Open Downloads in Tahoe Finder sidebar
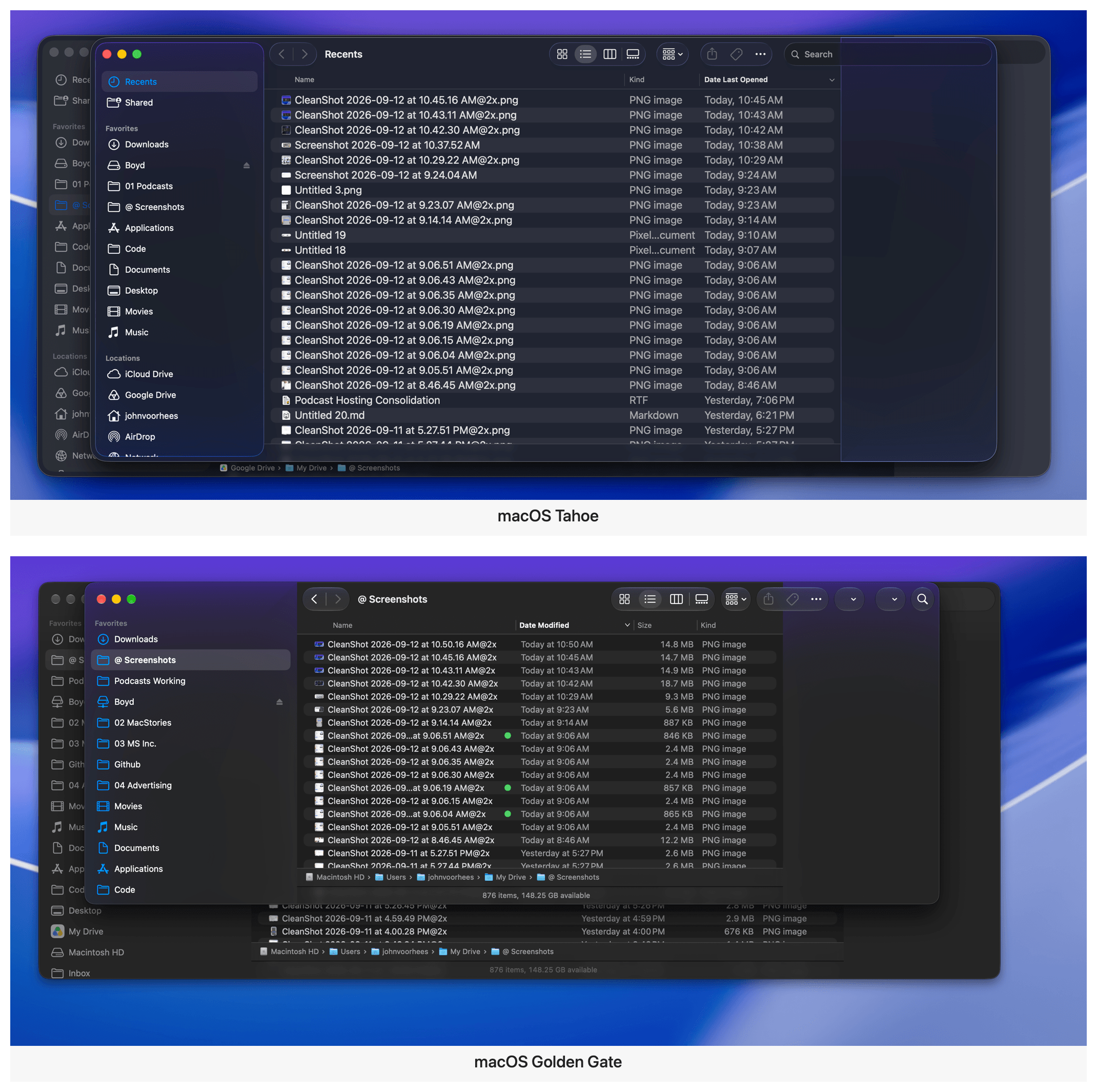 (179, 144)
